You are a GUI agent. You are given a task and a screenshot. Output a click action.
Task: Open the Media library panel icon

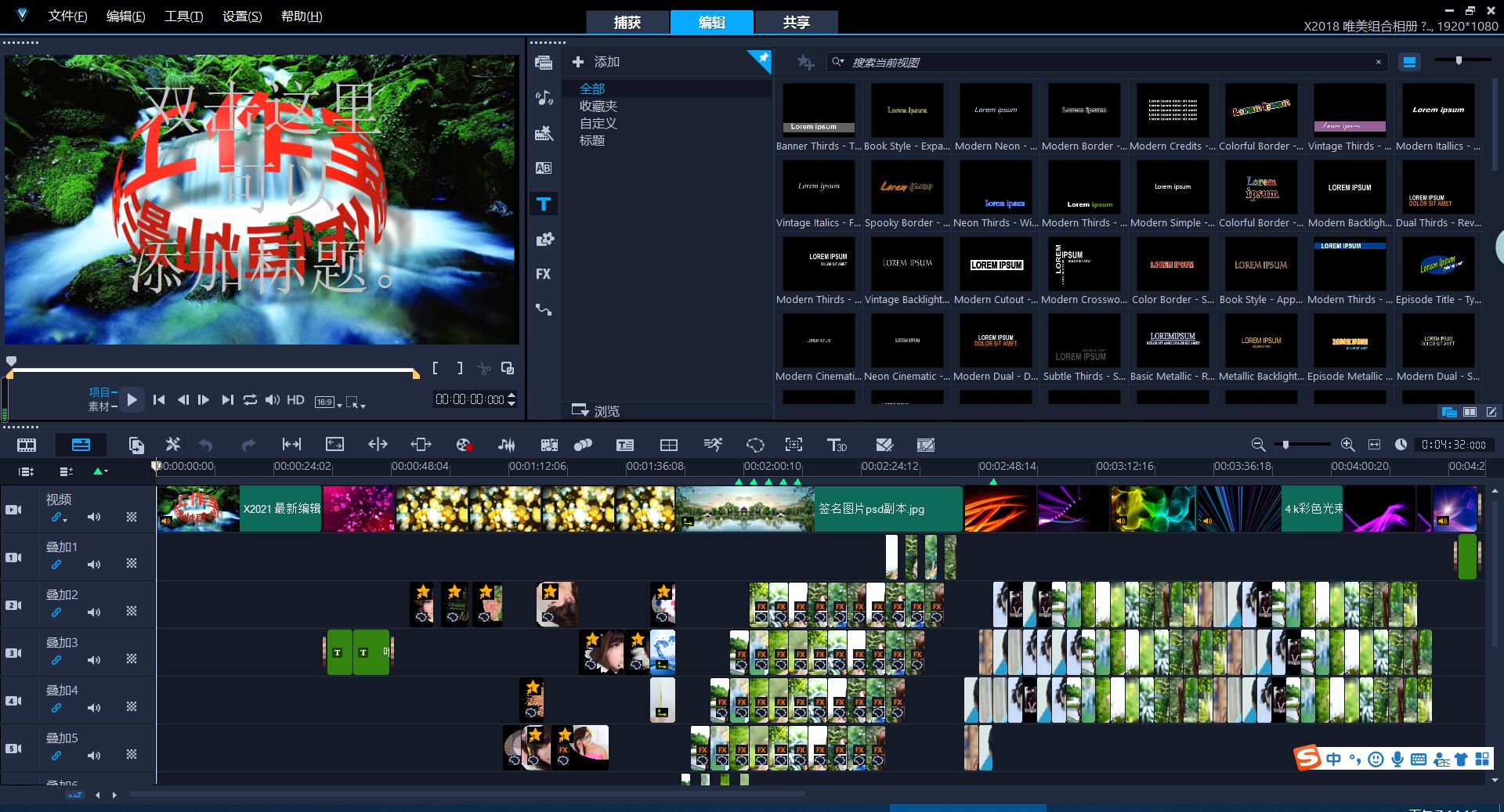coord(544,63)
